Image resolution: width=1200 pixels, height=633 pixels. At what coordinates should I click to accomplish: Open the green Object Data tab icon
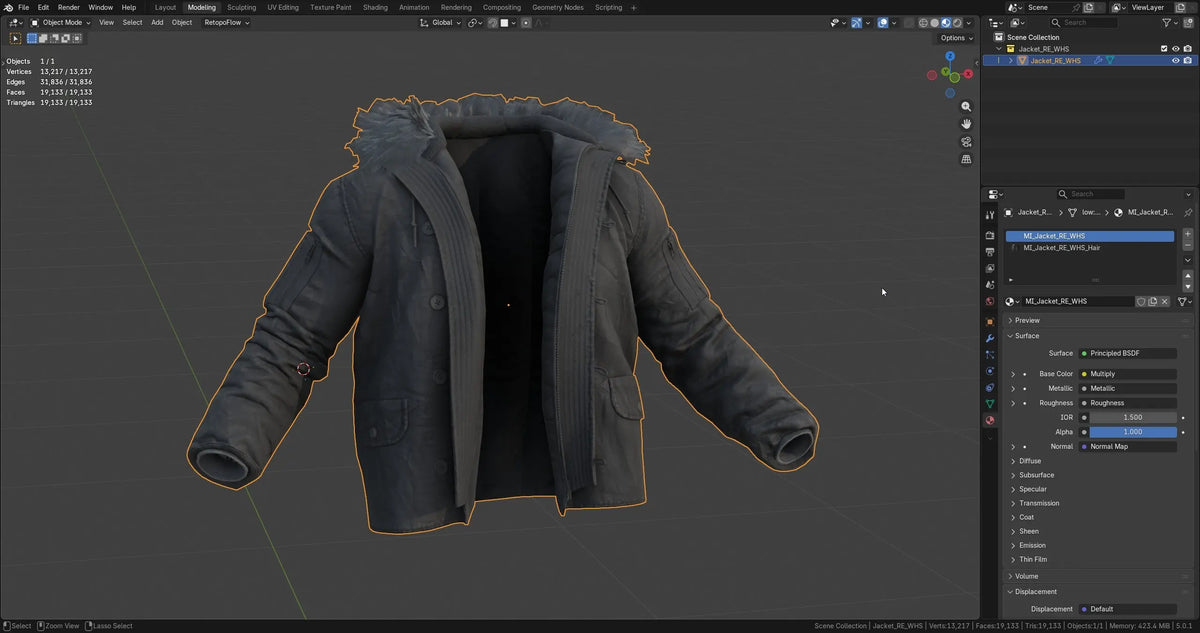(990, 403)
